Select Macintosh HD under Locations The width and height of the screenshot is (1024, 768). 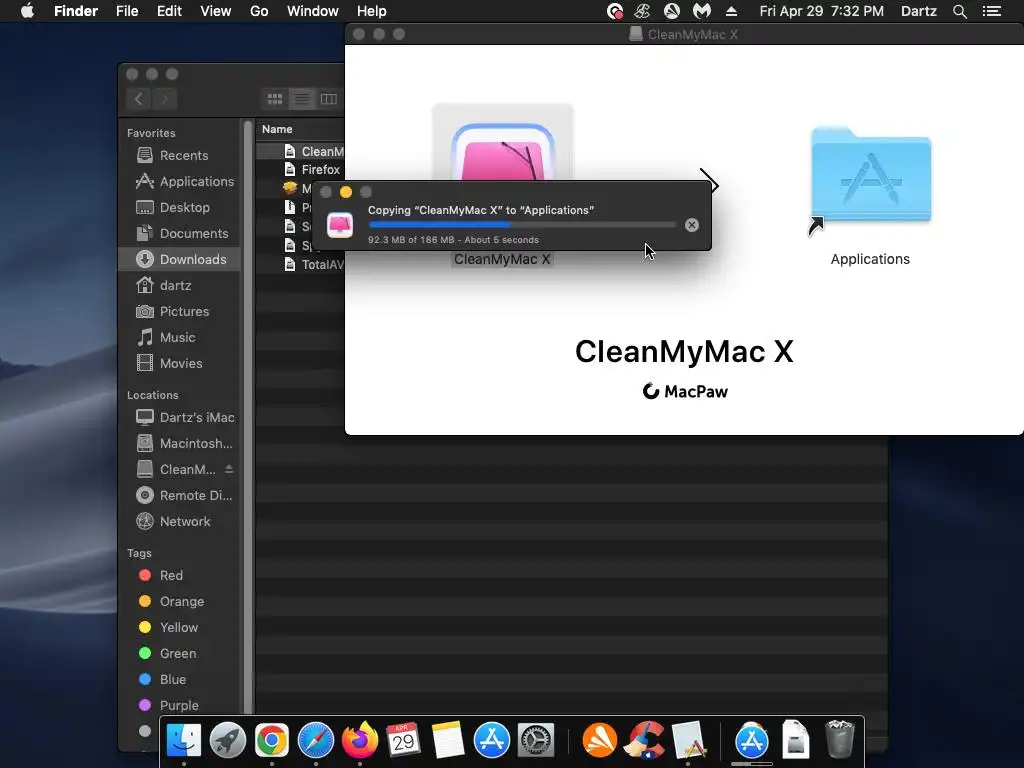(x=179, y=443)
